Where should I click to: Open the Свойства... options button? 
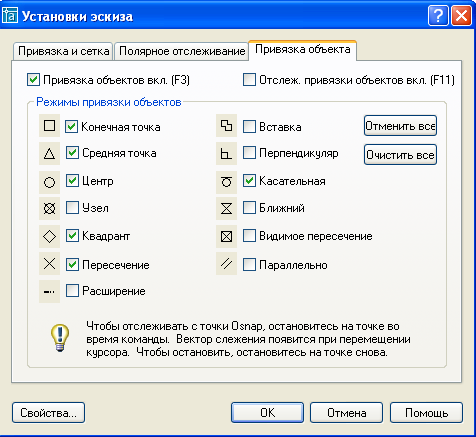[48, 413]
